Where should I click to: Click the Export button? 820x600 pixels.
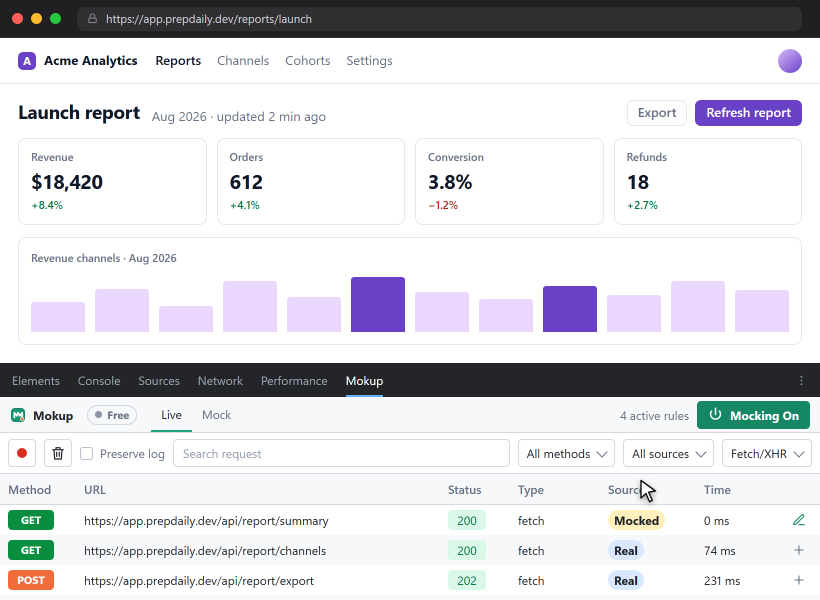click(657, 113)
